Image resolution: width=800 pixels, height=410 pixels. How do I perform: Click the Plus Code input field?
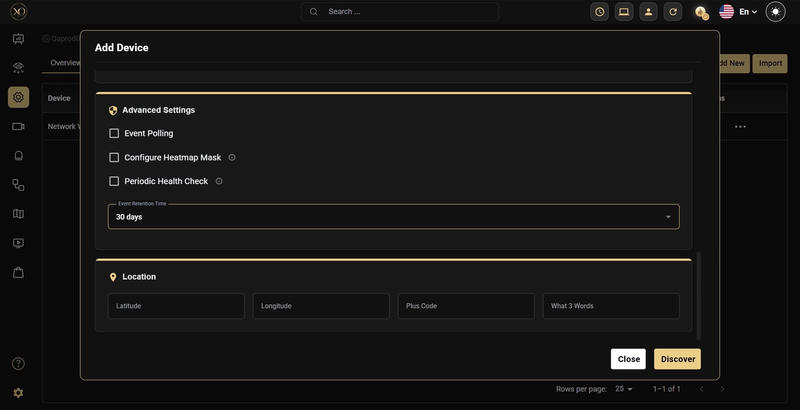click(x=466, y=306)
